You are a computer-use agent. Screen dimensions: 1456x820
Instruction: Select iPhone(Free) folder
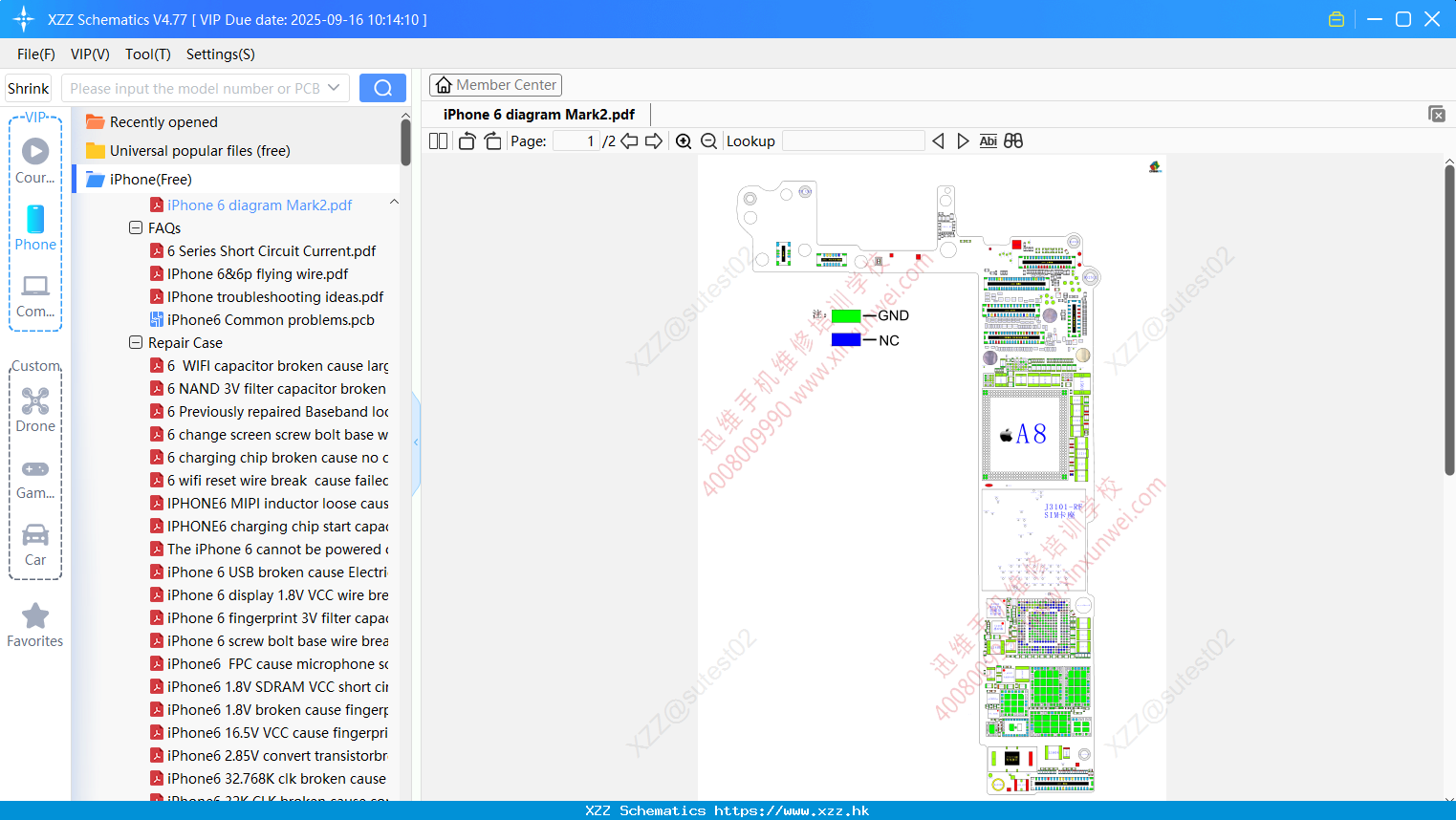[150, 180]
